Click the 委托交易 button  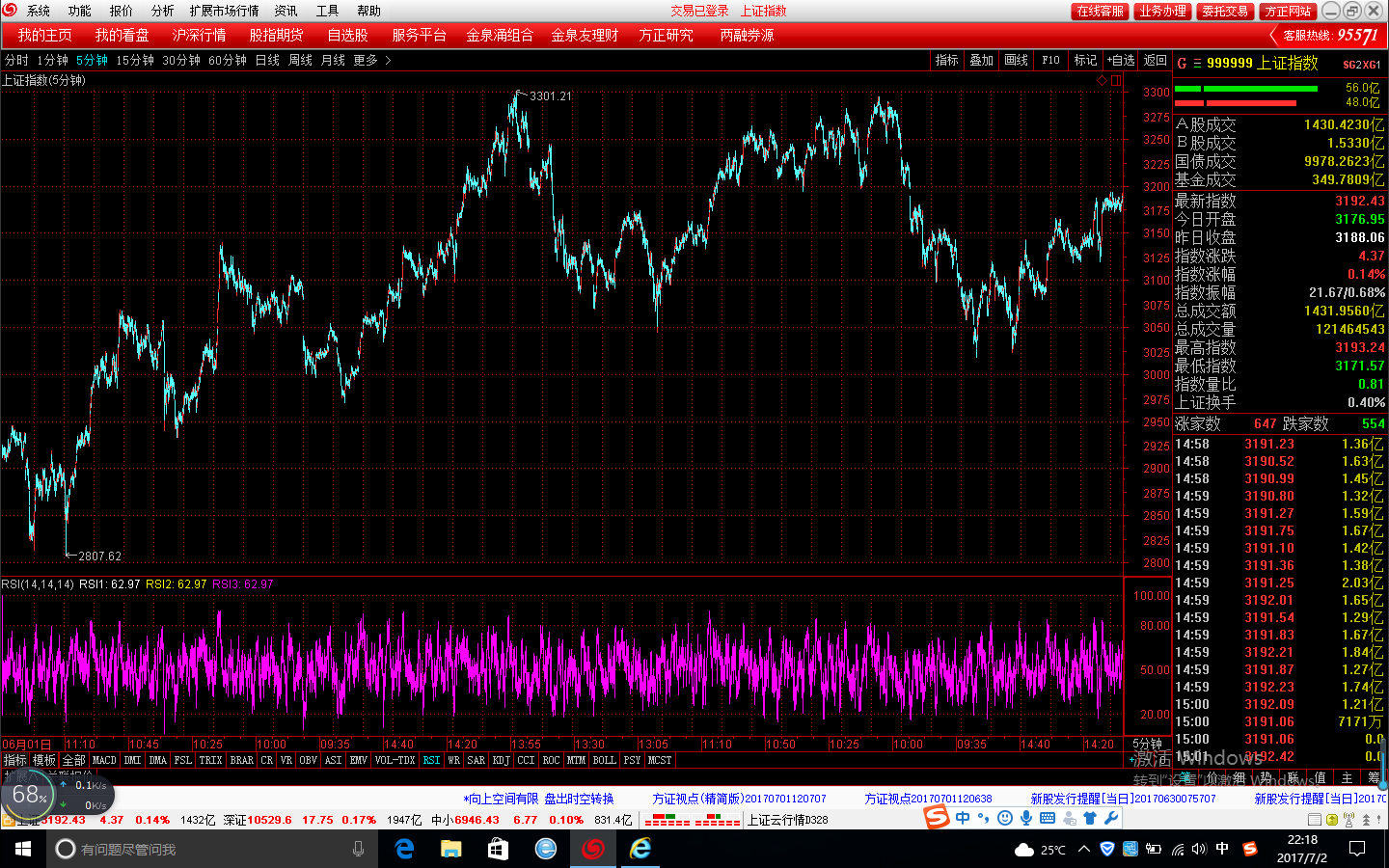(x=1224, y=11)
